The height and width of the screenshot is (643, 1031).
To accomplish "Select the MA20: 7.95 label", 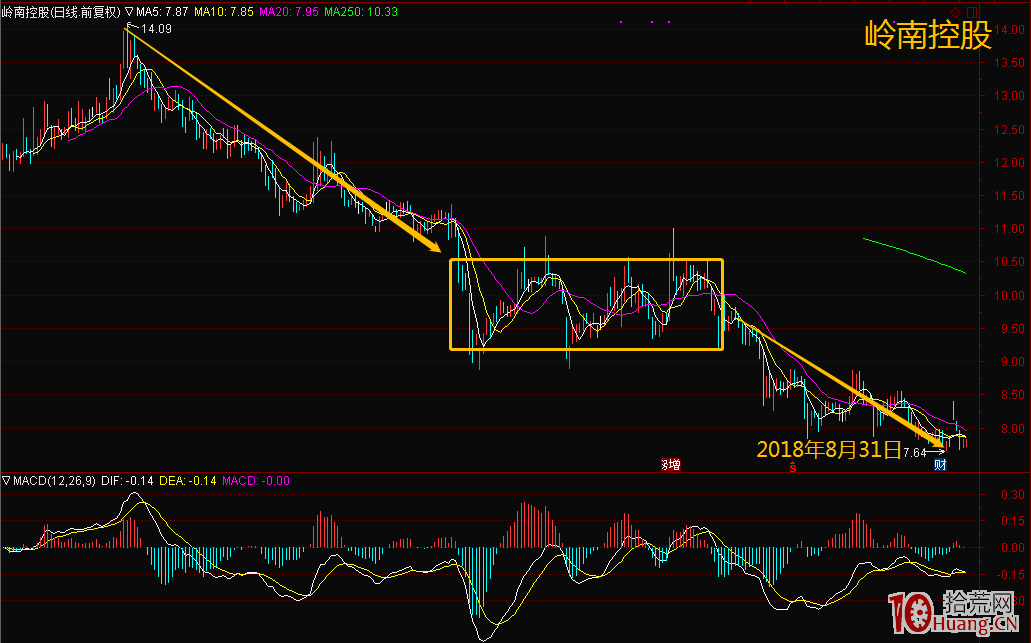I will click(289, 12).
